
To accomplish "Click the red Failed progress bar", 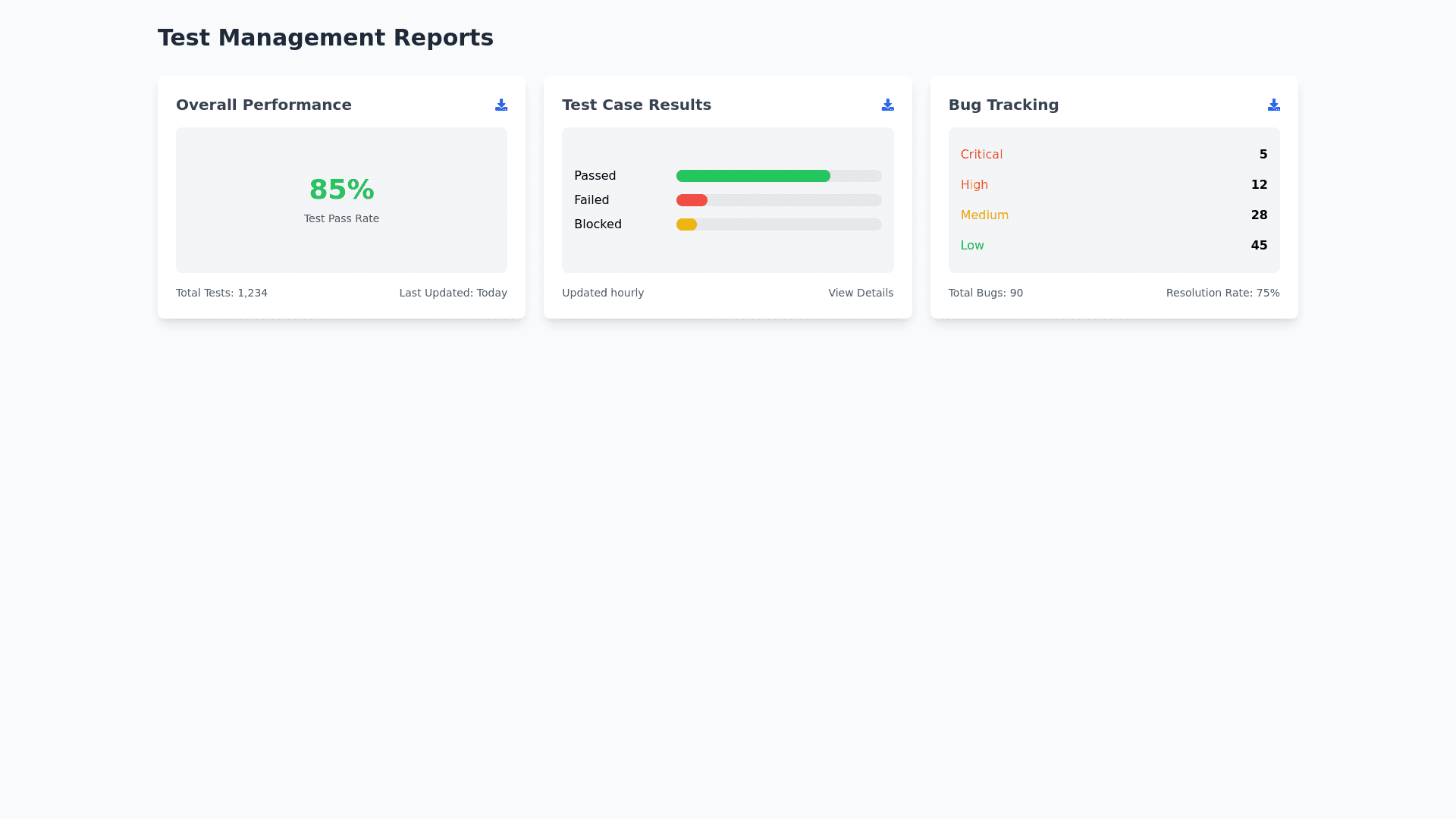I will coord(692,200).
